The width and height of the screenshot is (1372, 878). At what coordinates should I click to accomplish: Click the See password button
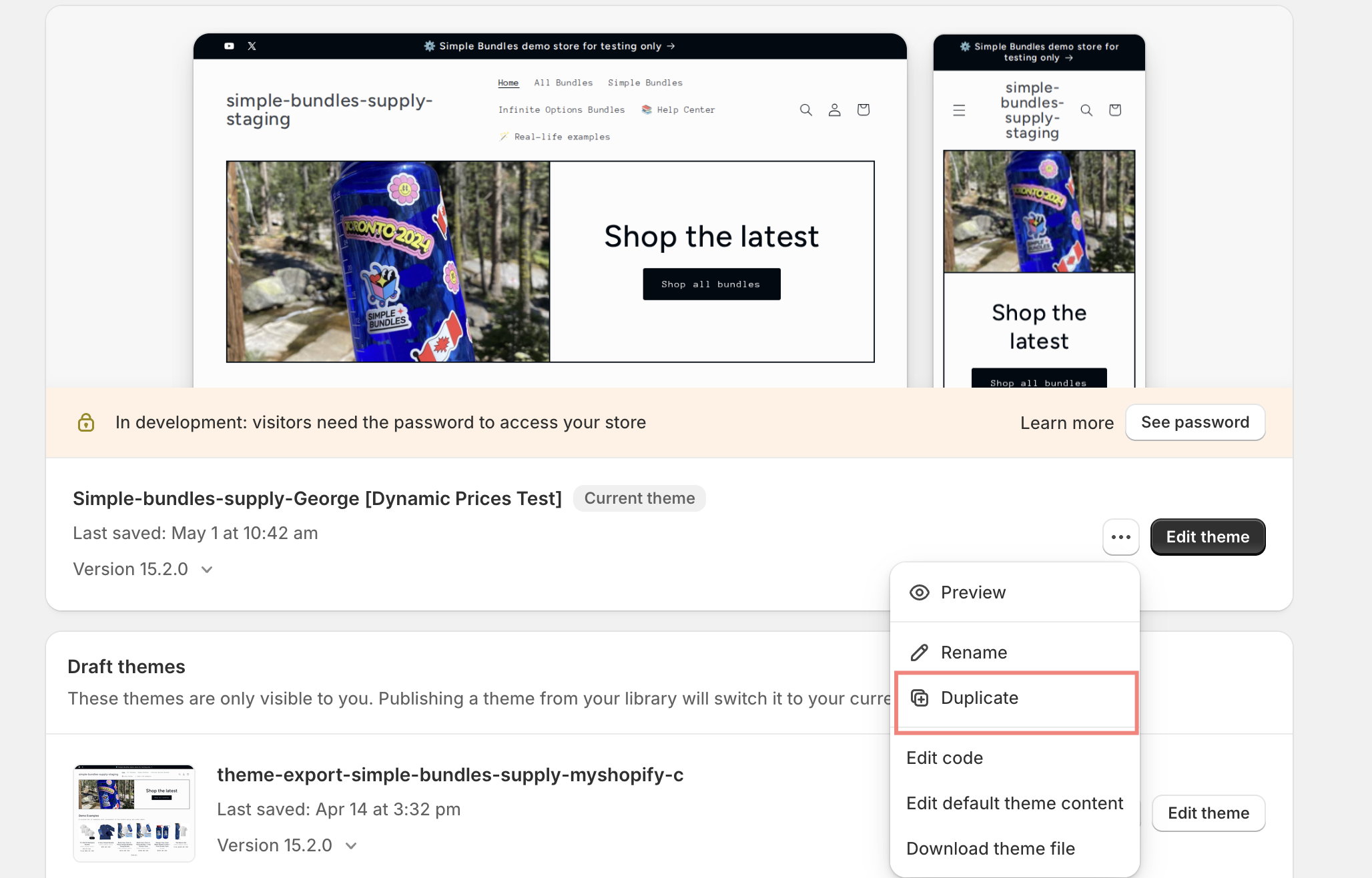[x=1195, y=422]
